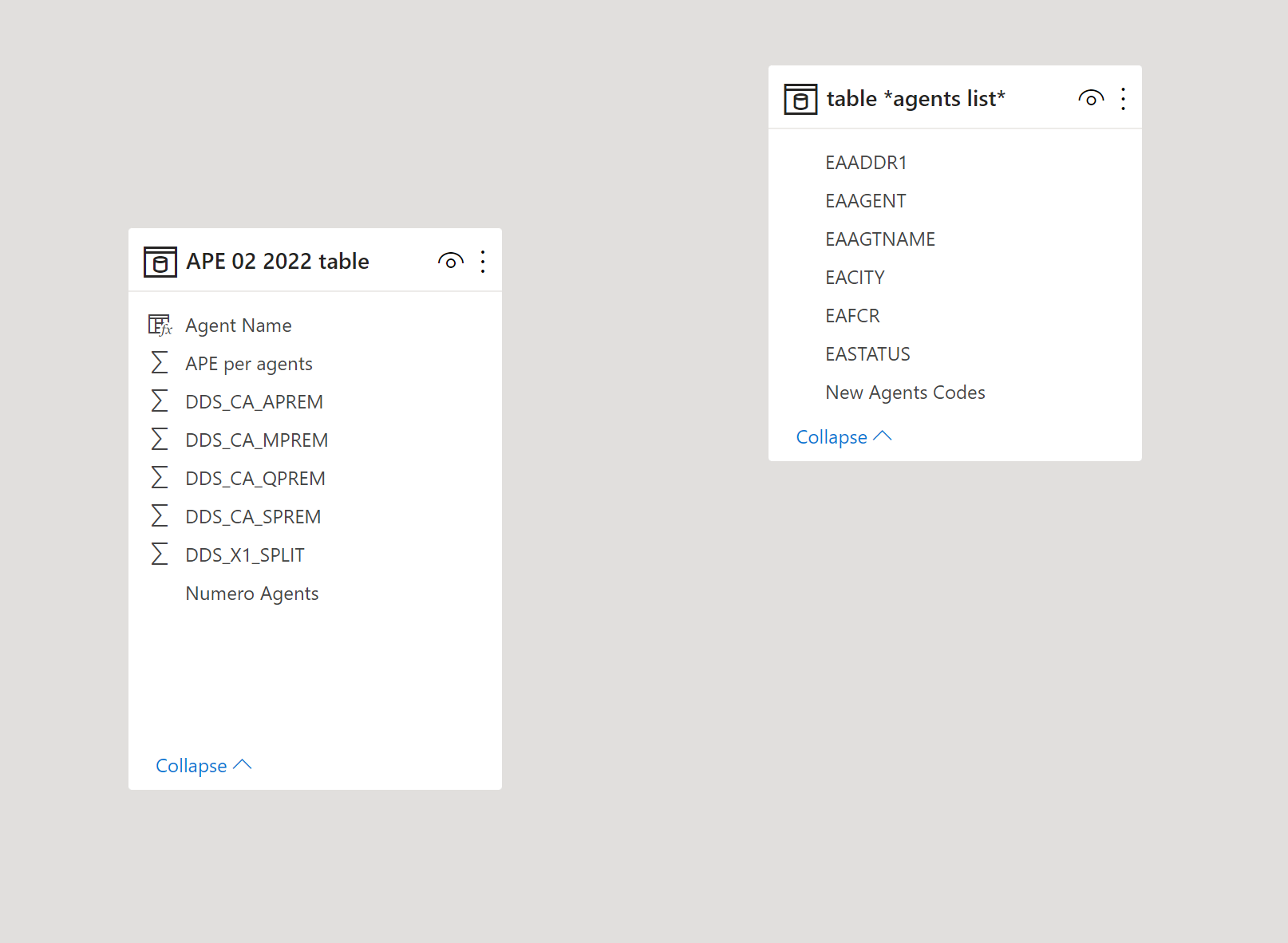
Task: Click the agents list table icon
Action: pos(800,99)
